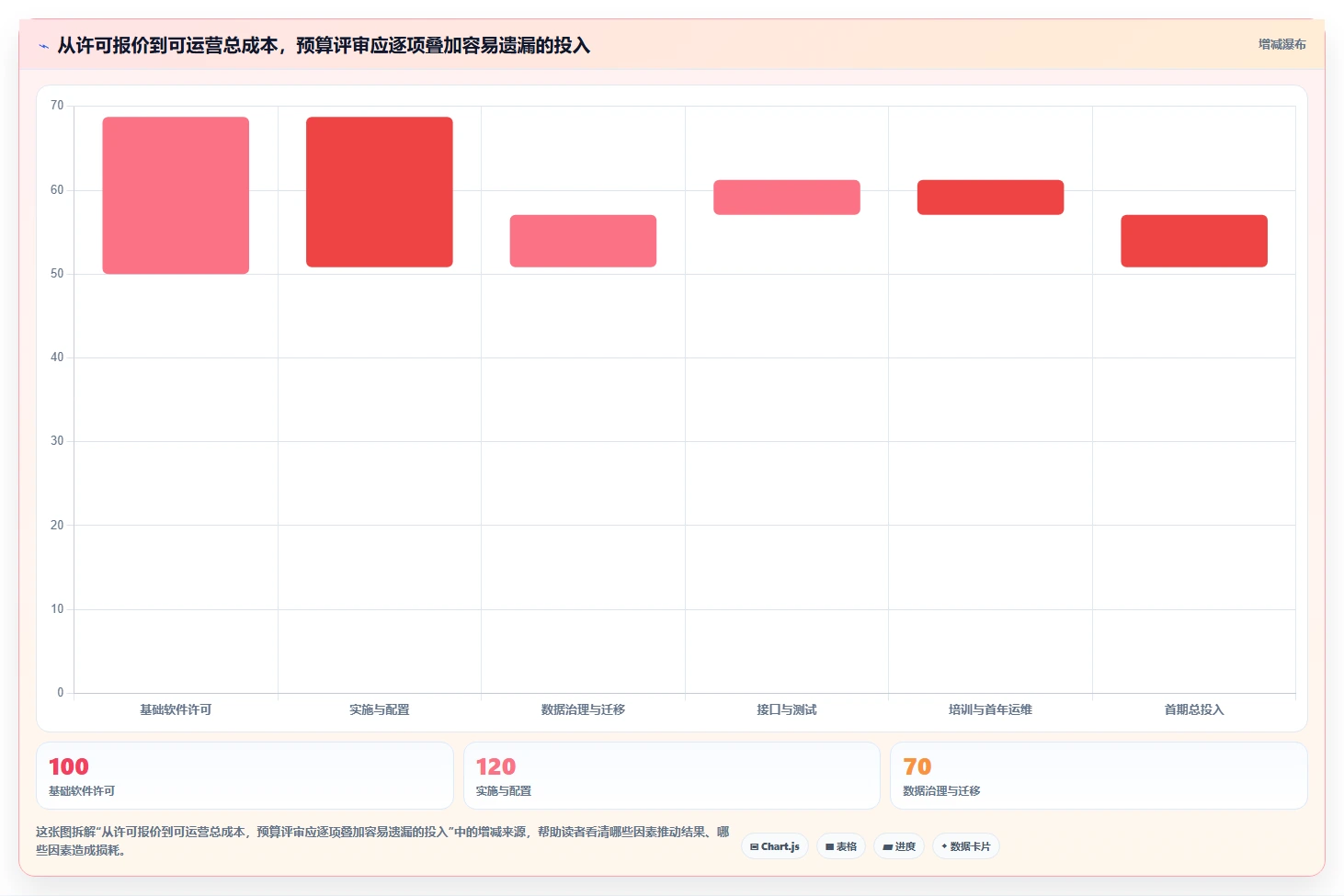The image size is (1344, 896).
Task: Click the 100 value in the data card
Action: click(69, 766)
